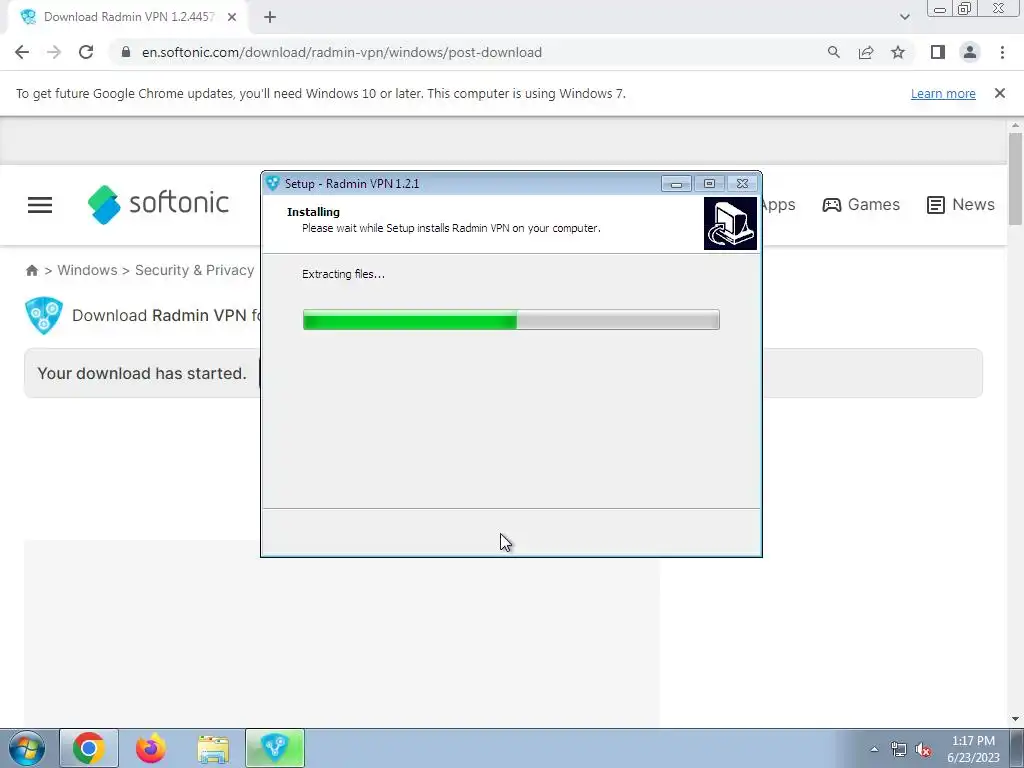Click the bold Installing heading in setup

313,212
